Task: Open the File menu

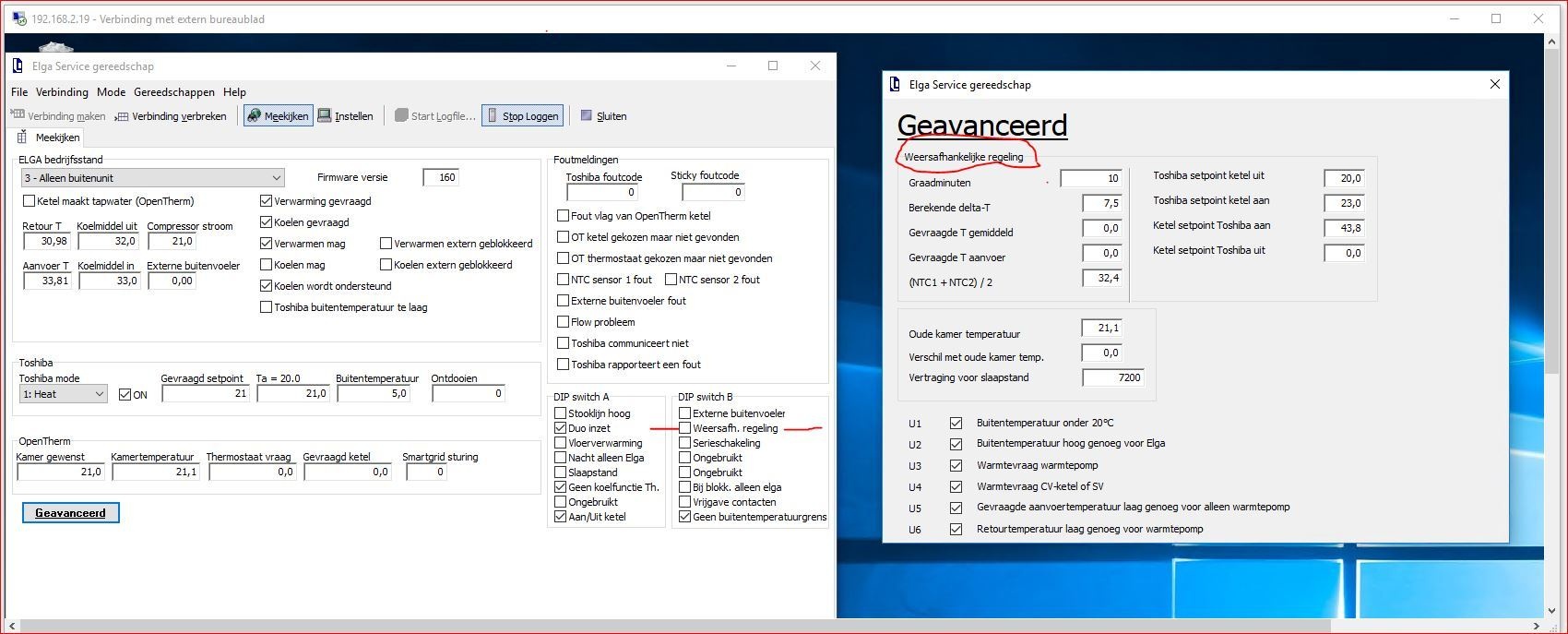Action: click(x=19, y=92)
